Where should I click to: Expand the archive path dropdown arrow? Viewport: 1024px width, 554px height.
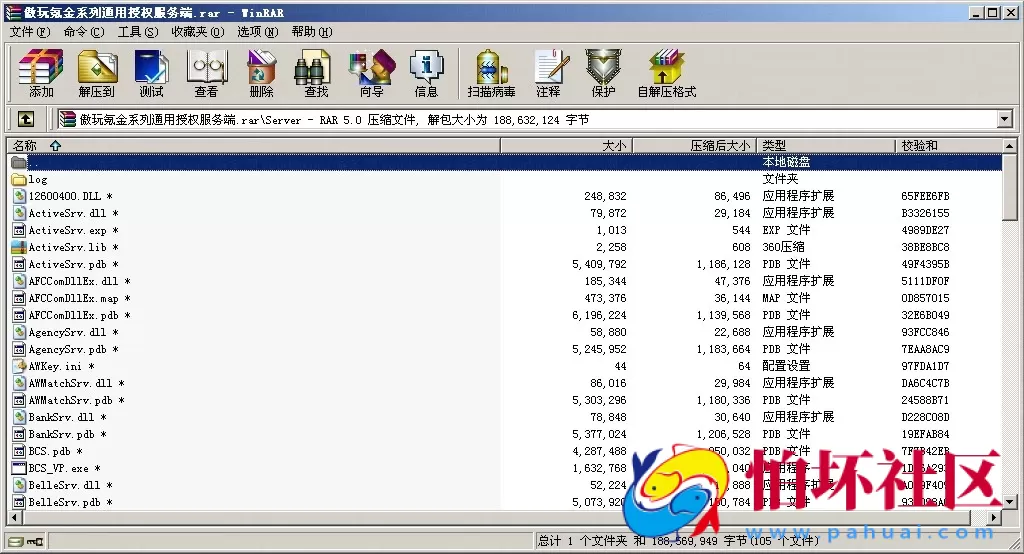(x=1004, y=119)
